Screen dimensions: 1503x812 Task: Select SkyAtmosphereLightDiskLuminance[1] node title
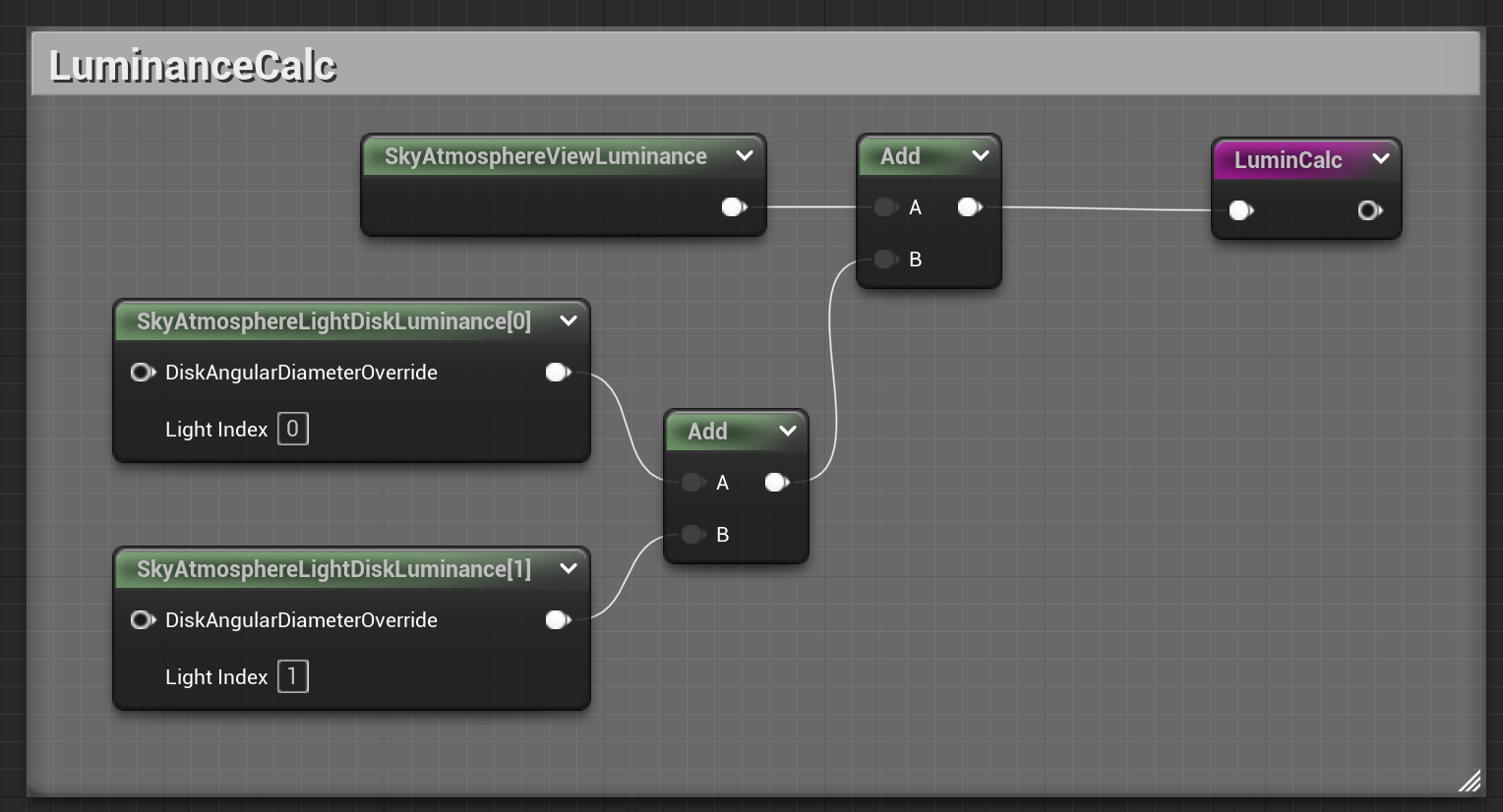[x=333, y=569]
